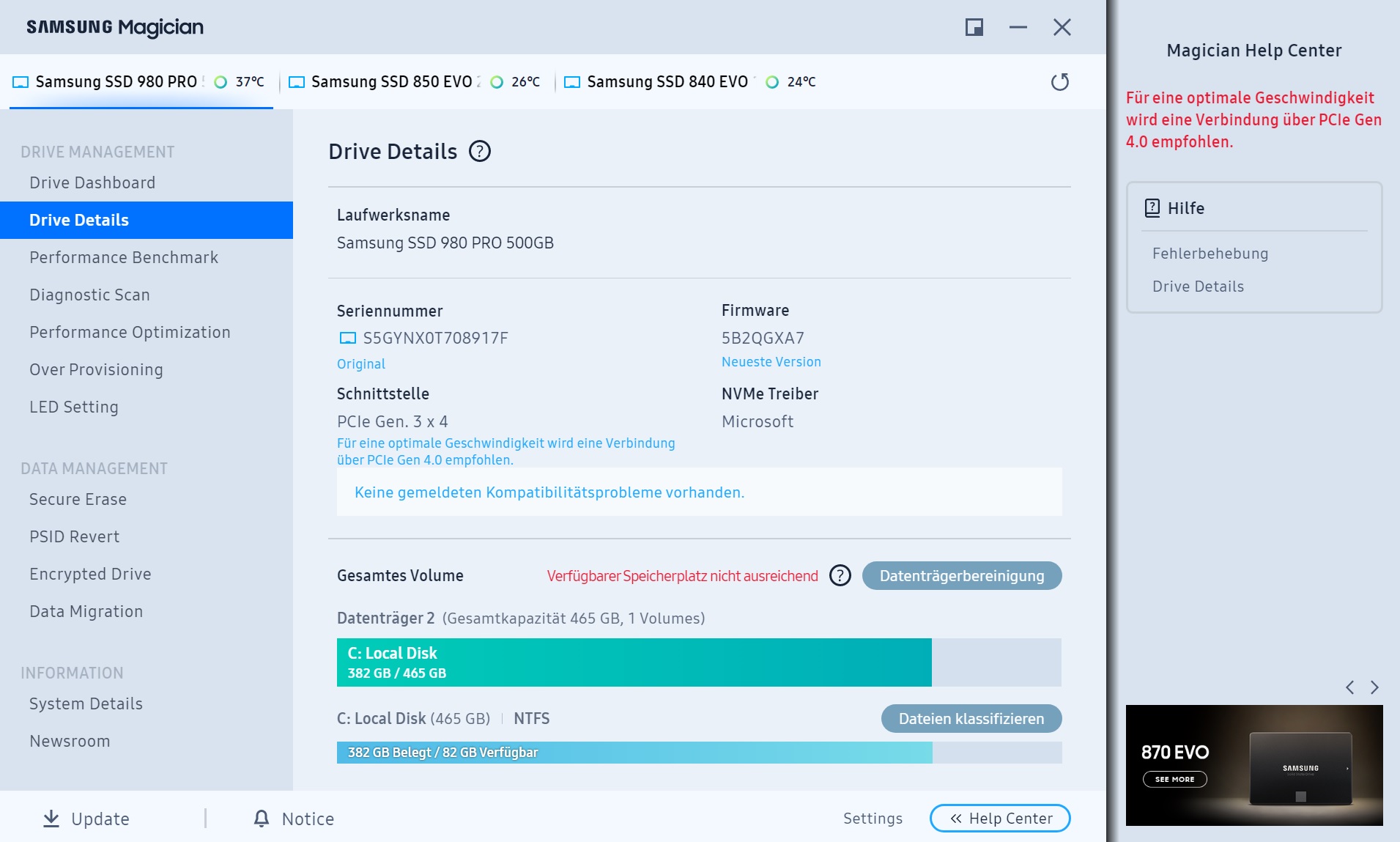Click the help icon beside Datenträgerbereinigung
Image resolution: width=1400 pixels, height=842 pixels.
click(x=840, y=575)
